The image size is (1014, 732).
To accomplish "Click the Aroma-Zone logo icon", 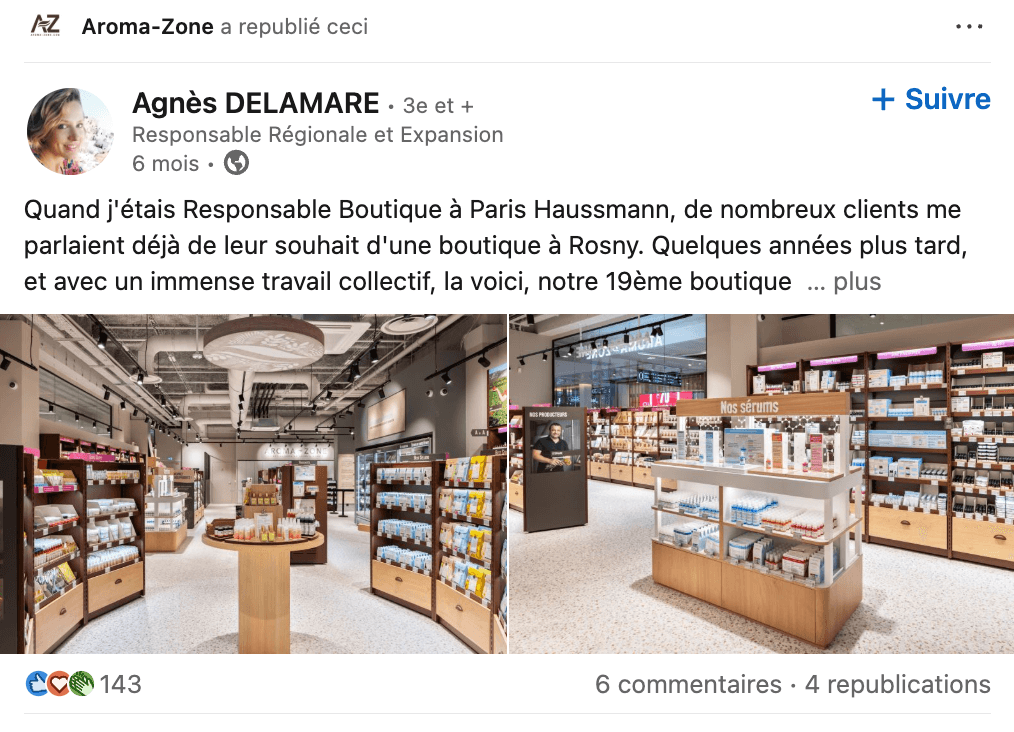I will pyautogui.click(x=45, y=26).
